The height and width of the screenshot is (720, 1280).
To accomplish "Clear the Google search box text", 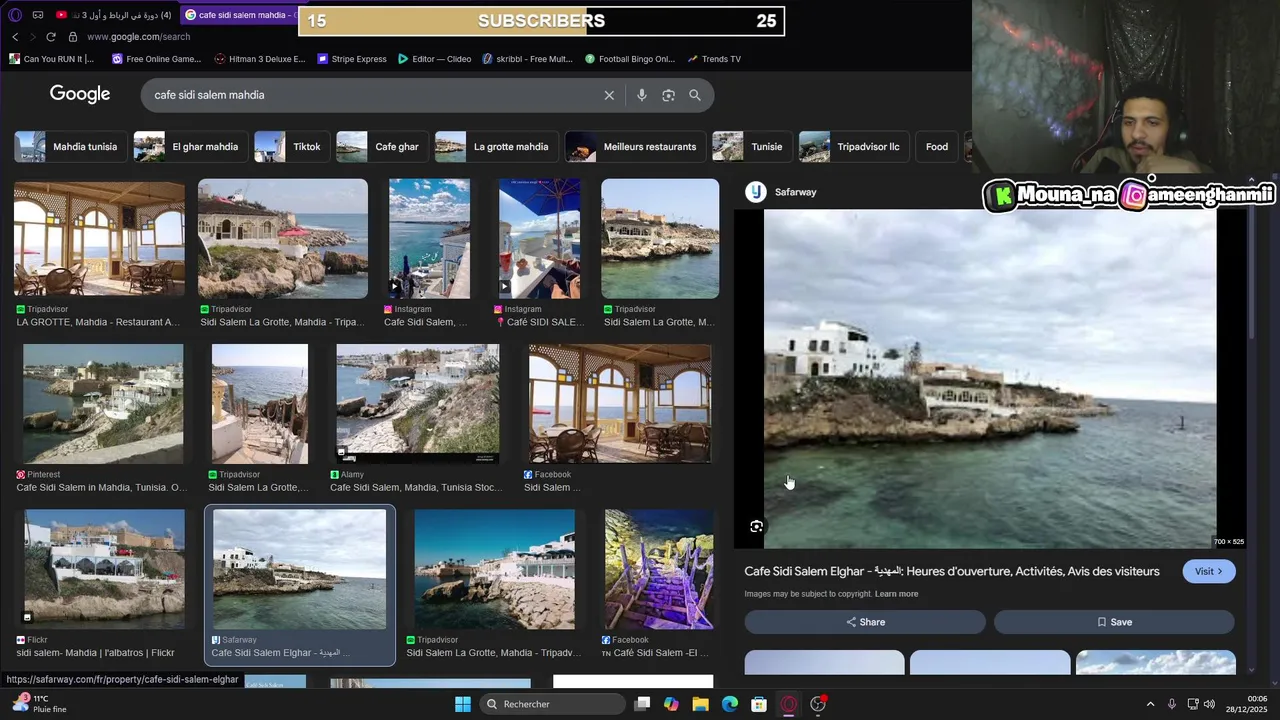I will pyautogui.click(x=609, y=95).
